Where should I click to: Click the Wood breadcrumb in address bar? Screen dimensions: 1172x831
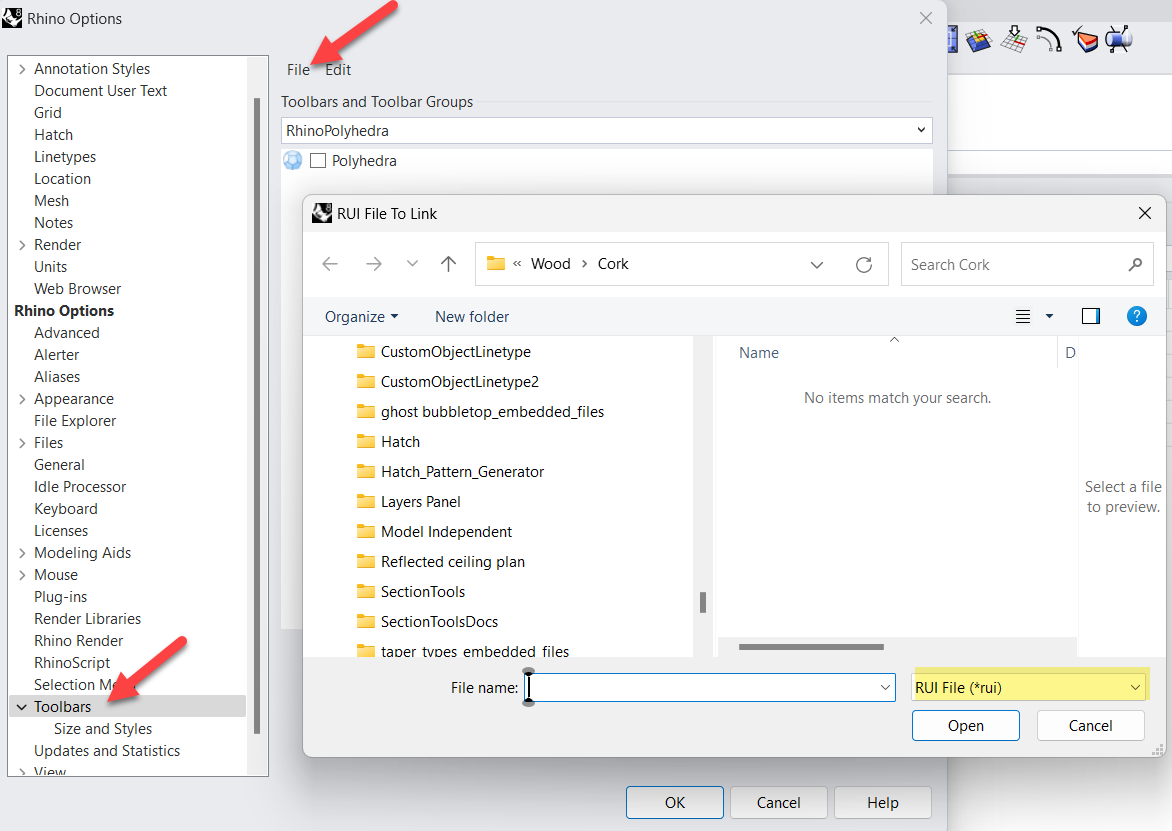pyautogui.click(x=551, y=264)
